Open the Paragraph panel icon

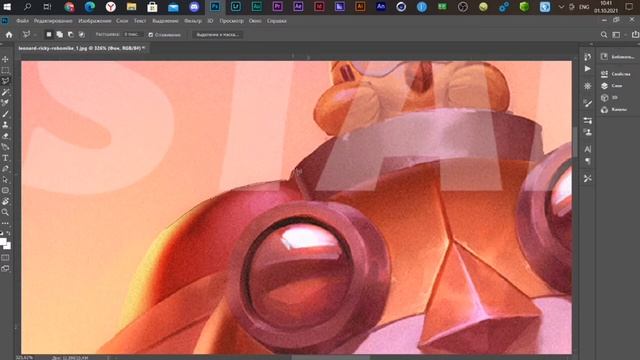point(587,161)
